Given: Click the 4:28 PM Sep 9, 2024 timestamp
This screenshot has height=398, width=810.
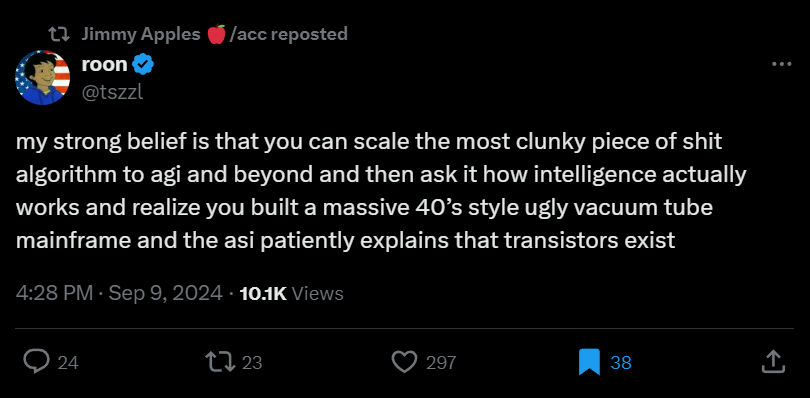Looking at the screenshot, I should pyautogui.click(x=119, y=294).
